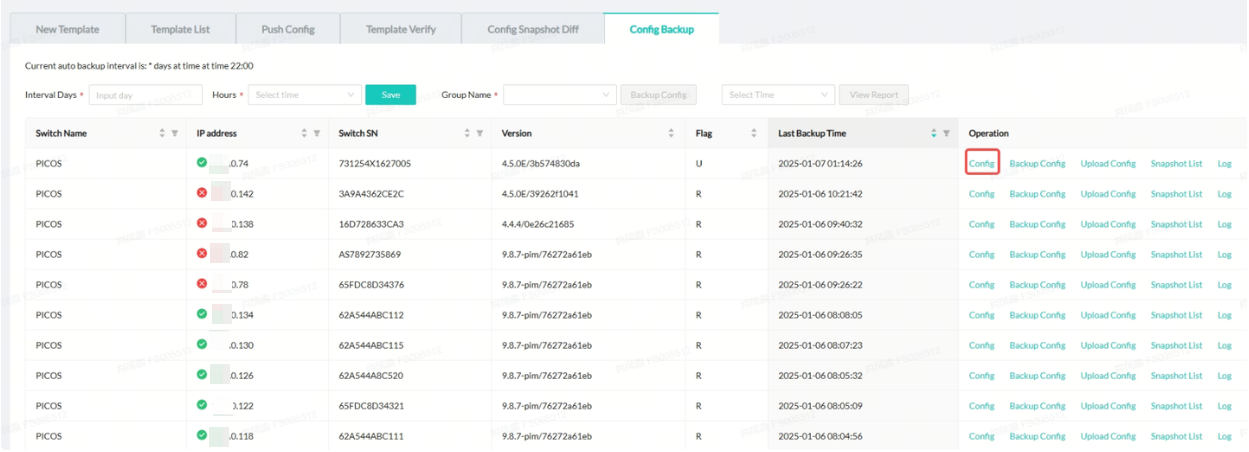The height and width of the screenshot is (452, 1249).
Task: Go to the Push Config tab
Action: (288, 29)
